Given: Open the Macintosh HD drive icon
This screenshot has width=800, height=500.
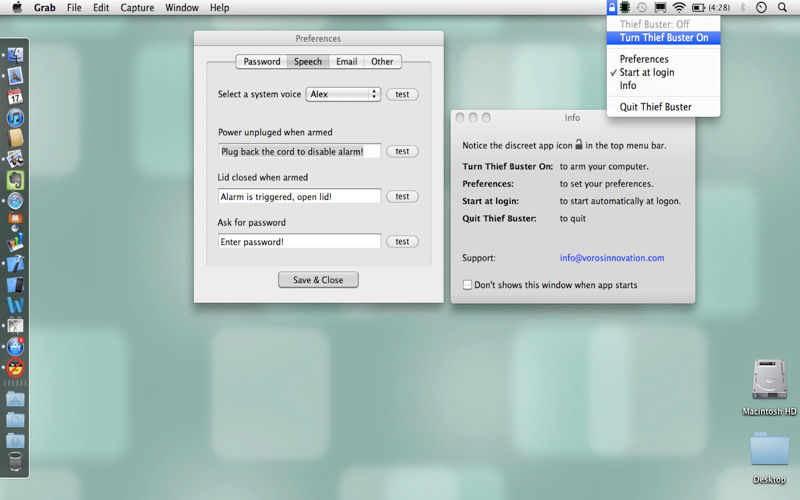Looking at the screenshot, I should [x=769, y=380].
